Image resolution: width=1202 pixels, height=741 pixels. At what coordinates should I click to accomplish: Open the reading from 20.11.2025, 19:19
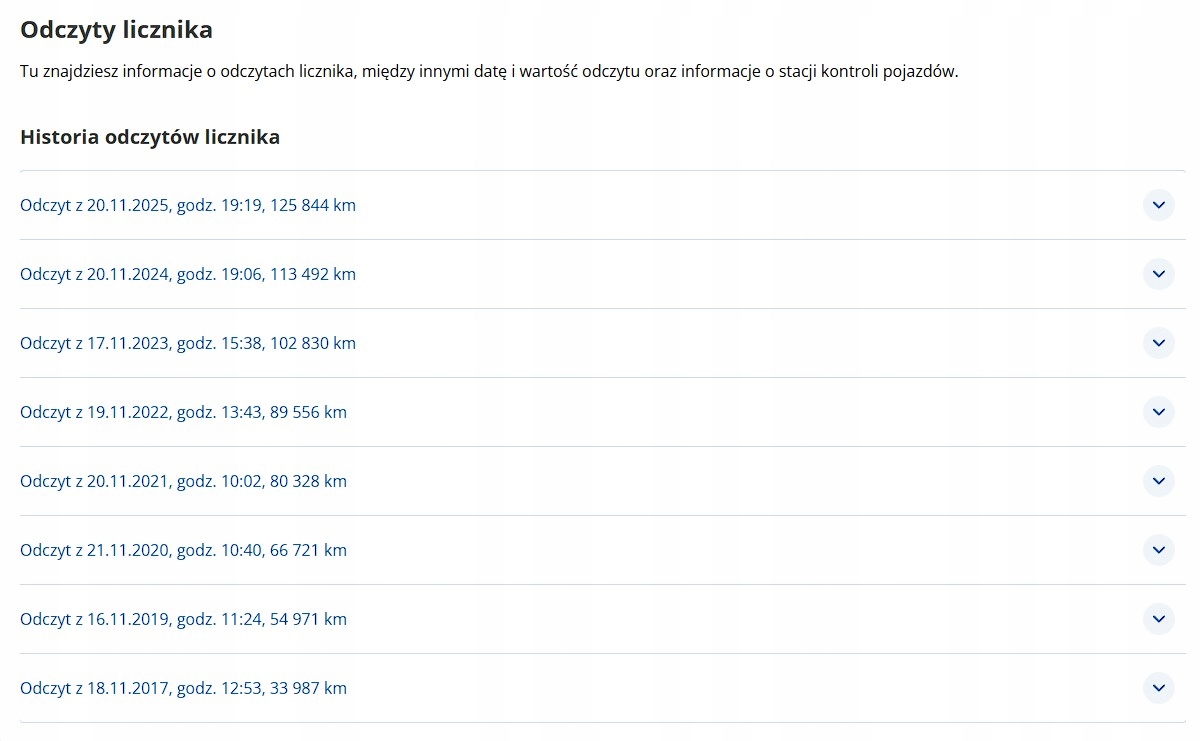188,205
